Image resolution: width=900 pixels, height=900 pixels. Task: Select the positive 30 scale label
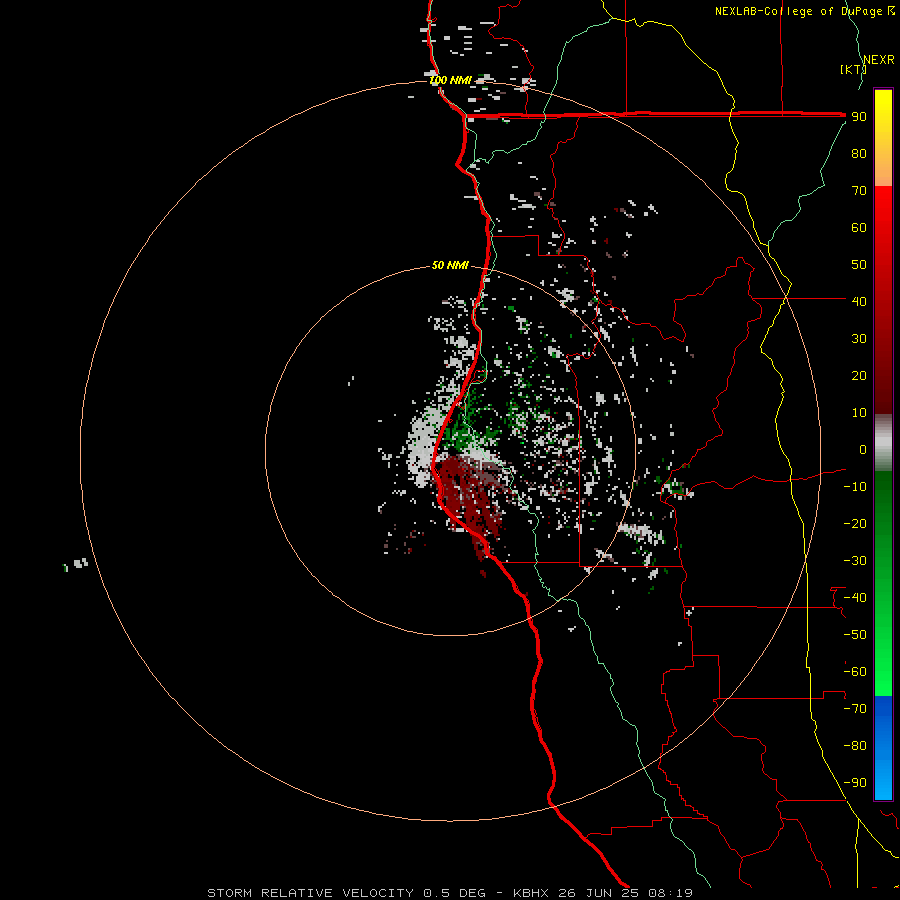(x=859, y=339)
